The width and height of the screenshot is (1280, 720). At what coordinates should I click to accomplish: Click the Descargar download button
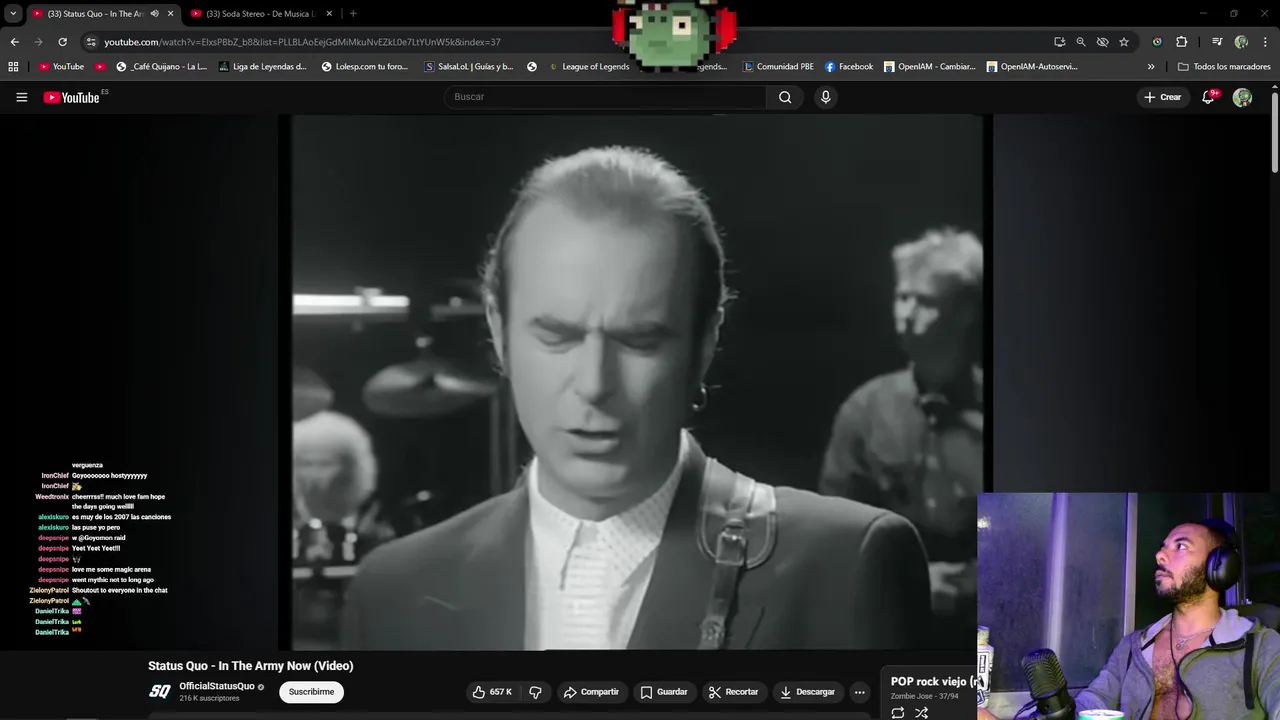[807, 692]
